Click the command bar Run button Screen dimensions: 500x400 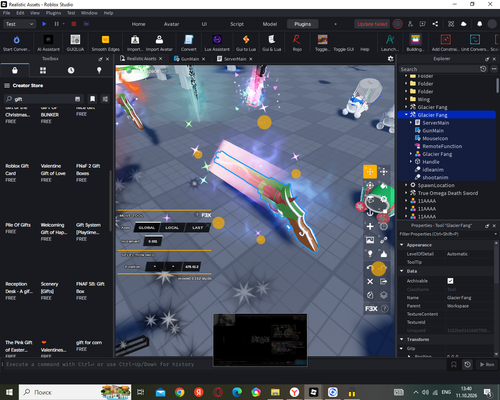pyautogui.click(x=487, y=364)
